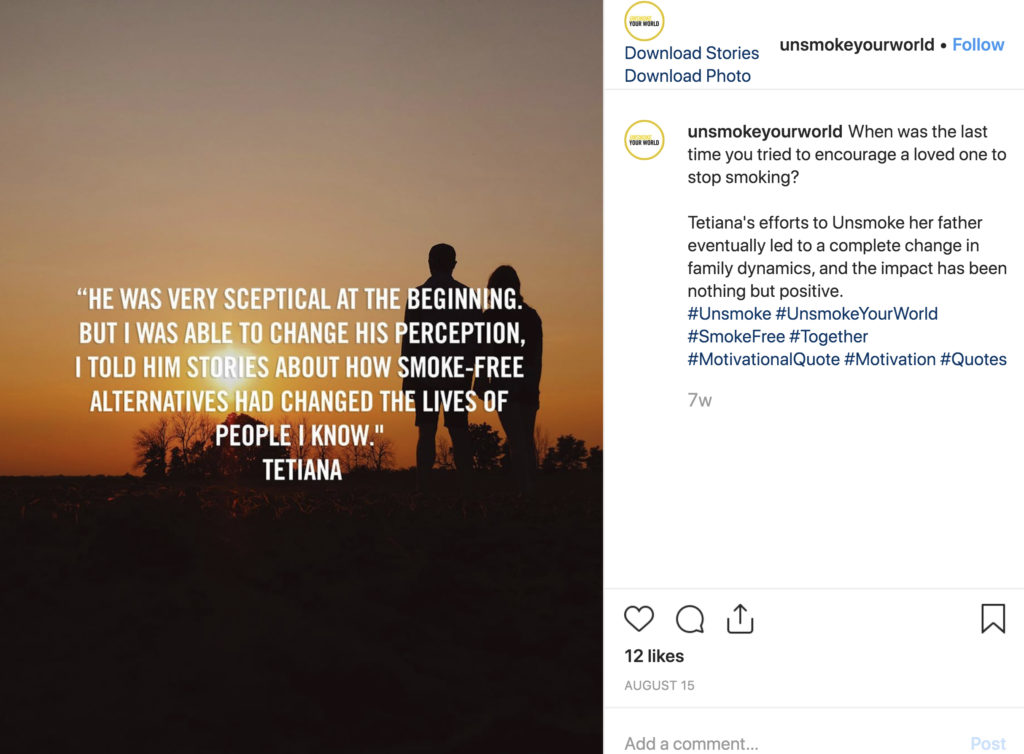Open the #UnsmokeYourWorld hashtag
Screen dimensions: 1024x754
[857, 313]
